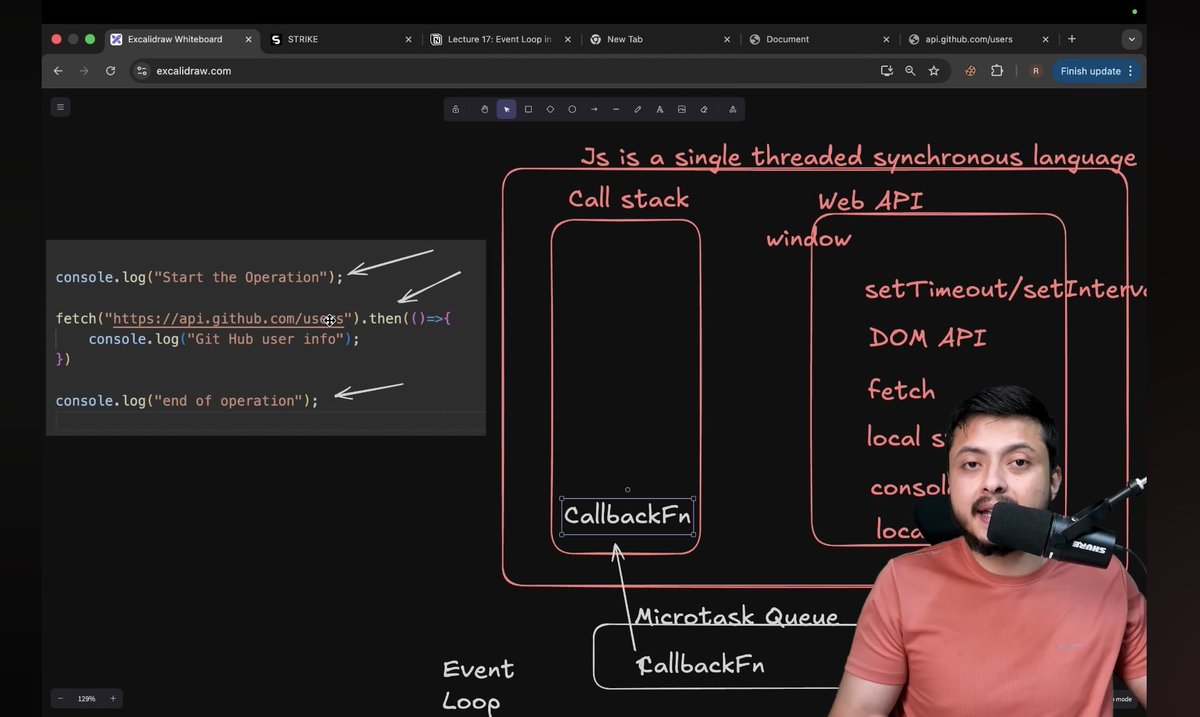The width and height of the screenshot is (1200, 717).
Task: Select the Eraser tool
Action: point(703,109)
